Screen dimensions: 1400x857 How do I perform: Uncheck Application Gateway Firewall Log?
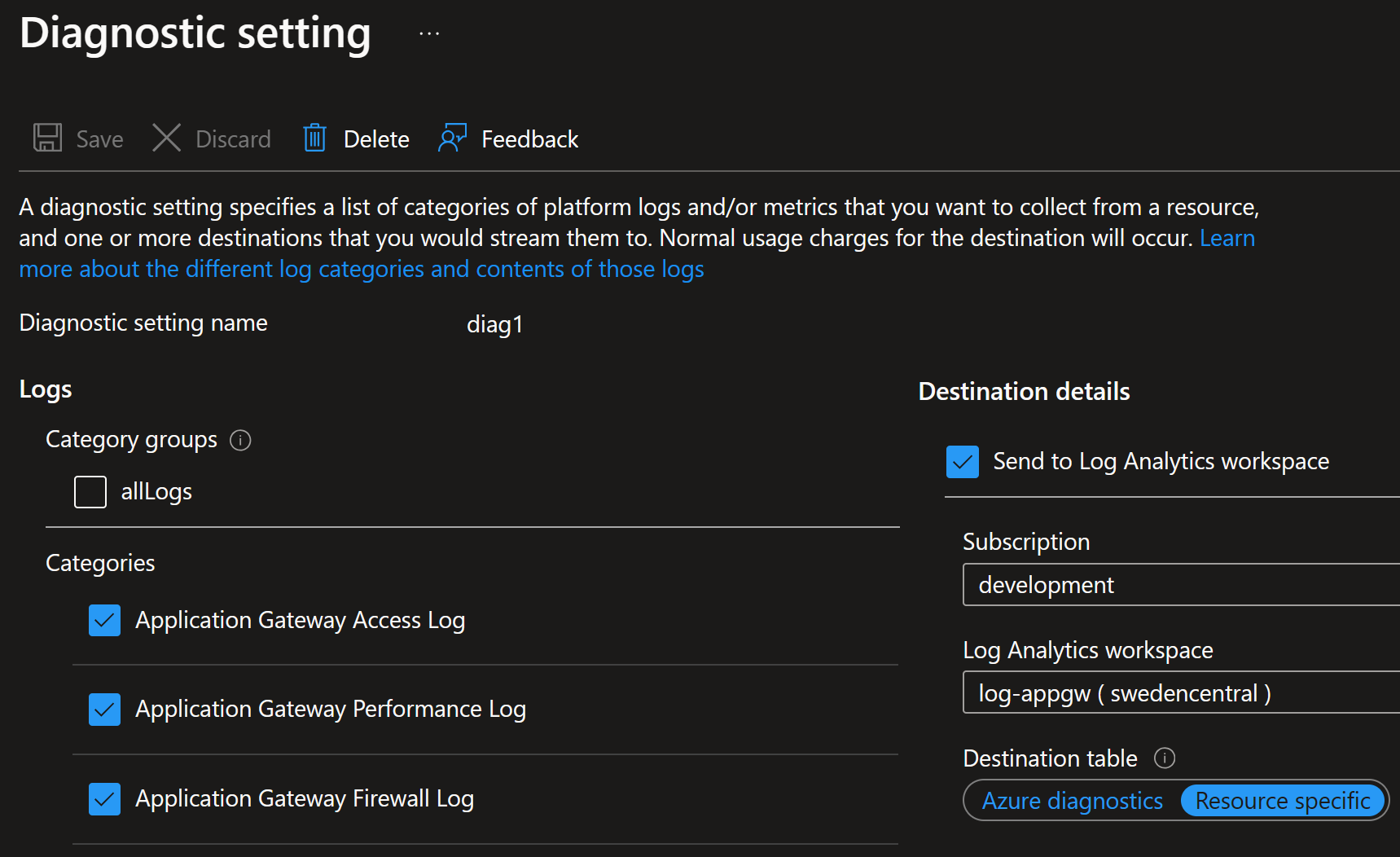coord(105,799)
